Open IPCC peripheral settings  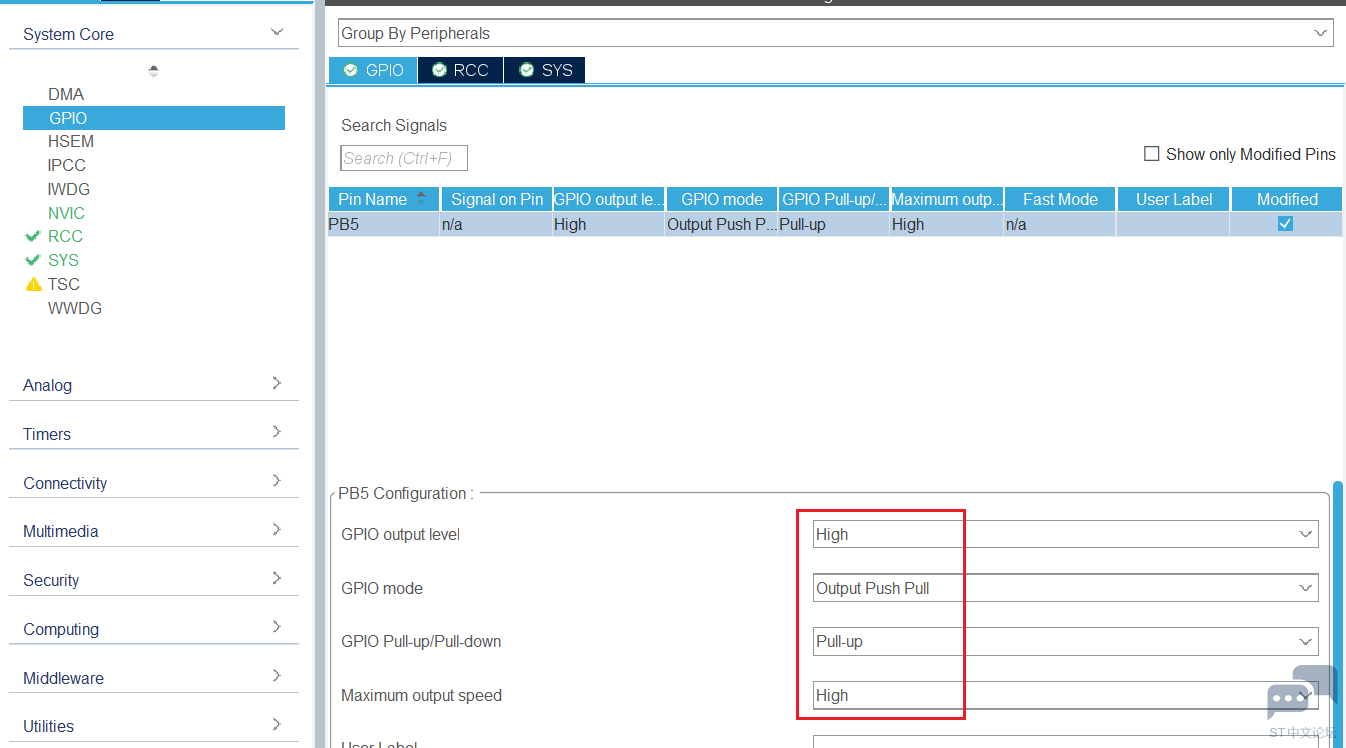[67, 165]
